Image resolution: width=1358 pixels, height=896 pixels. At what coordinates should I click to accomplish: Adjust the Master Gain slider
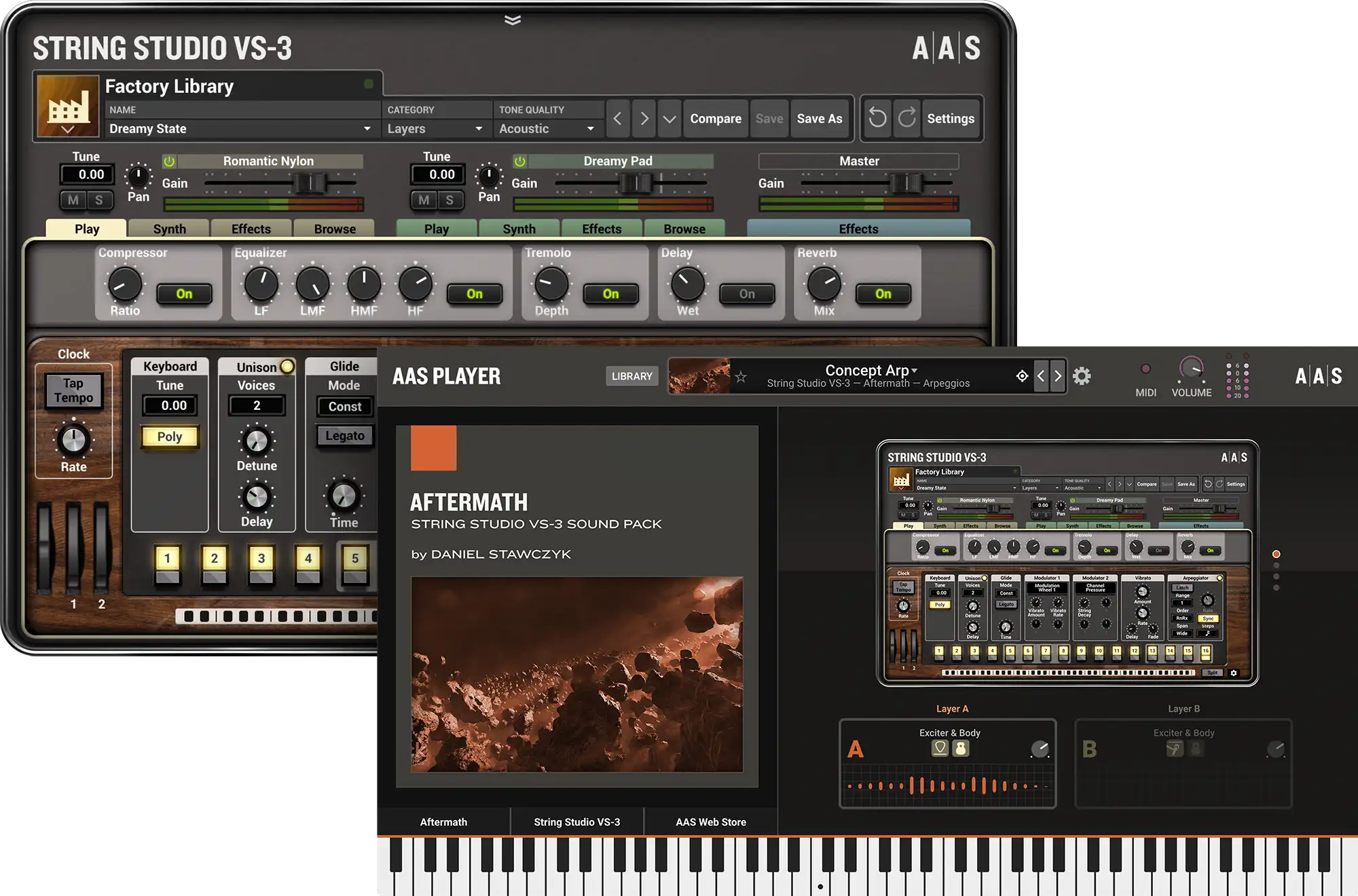click(907, 183)
